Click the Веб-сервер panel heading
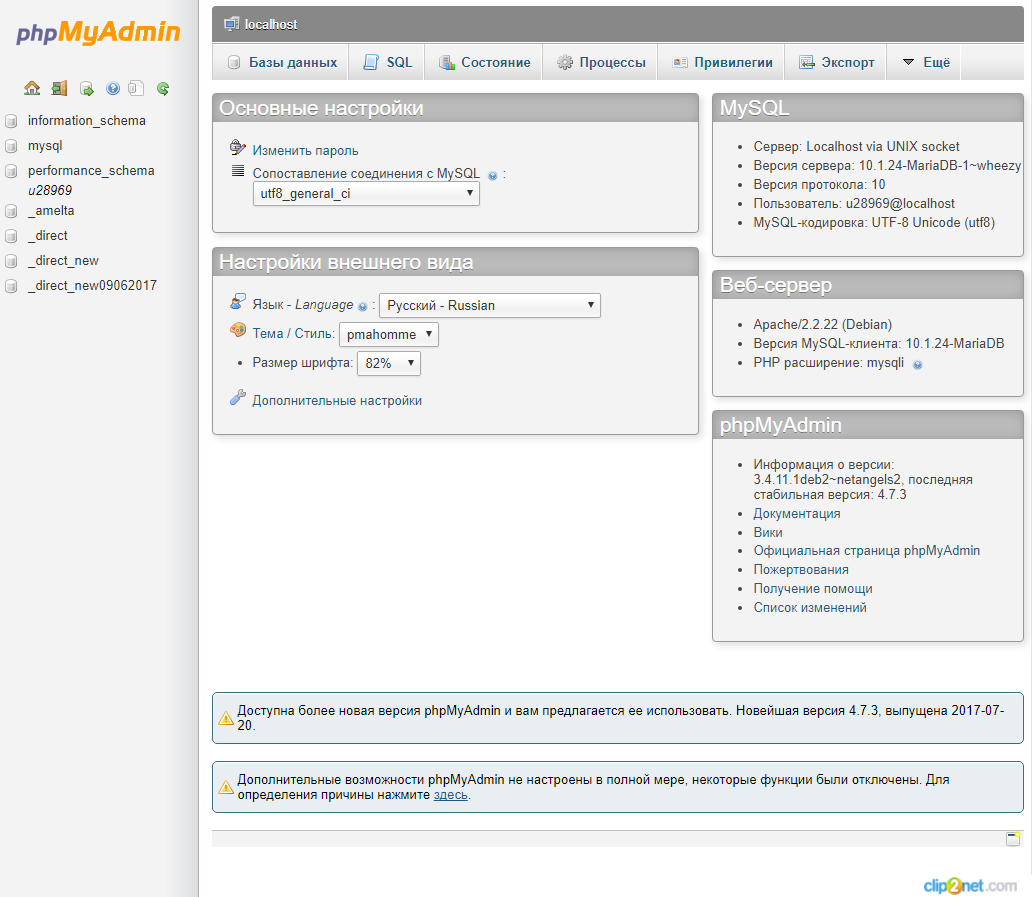The height and width of the screenshot is (897, 1032). pos(776,286)
